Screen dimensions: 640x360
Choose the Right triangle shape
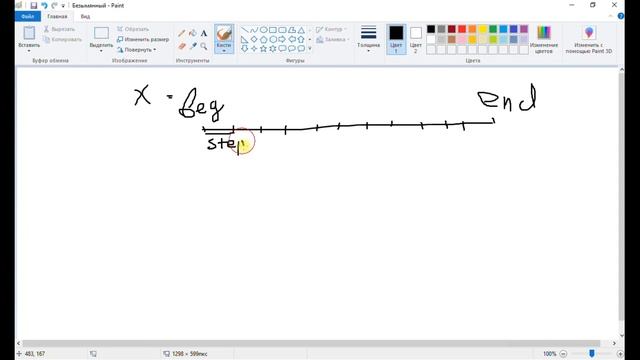244,39
